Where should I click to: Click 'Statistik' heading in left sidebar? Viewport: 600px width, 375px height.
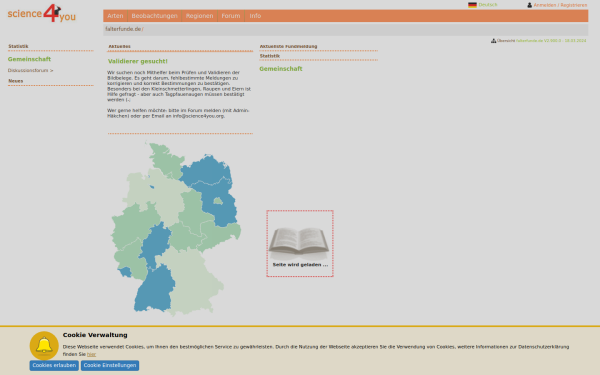click(x=18, y=46)
